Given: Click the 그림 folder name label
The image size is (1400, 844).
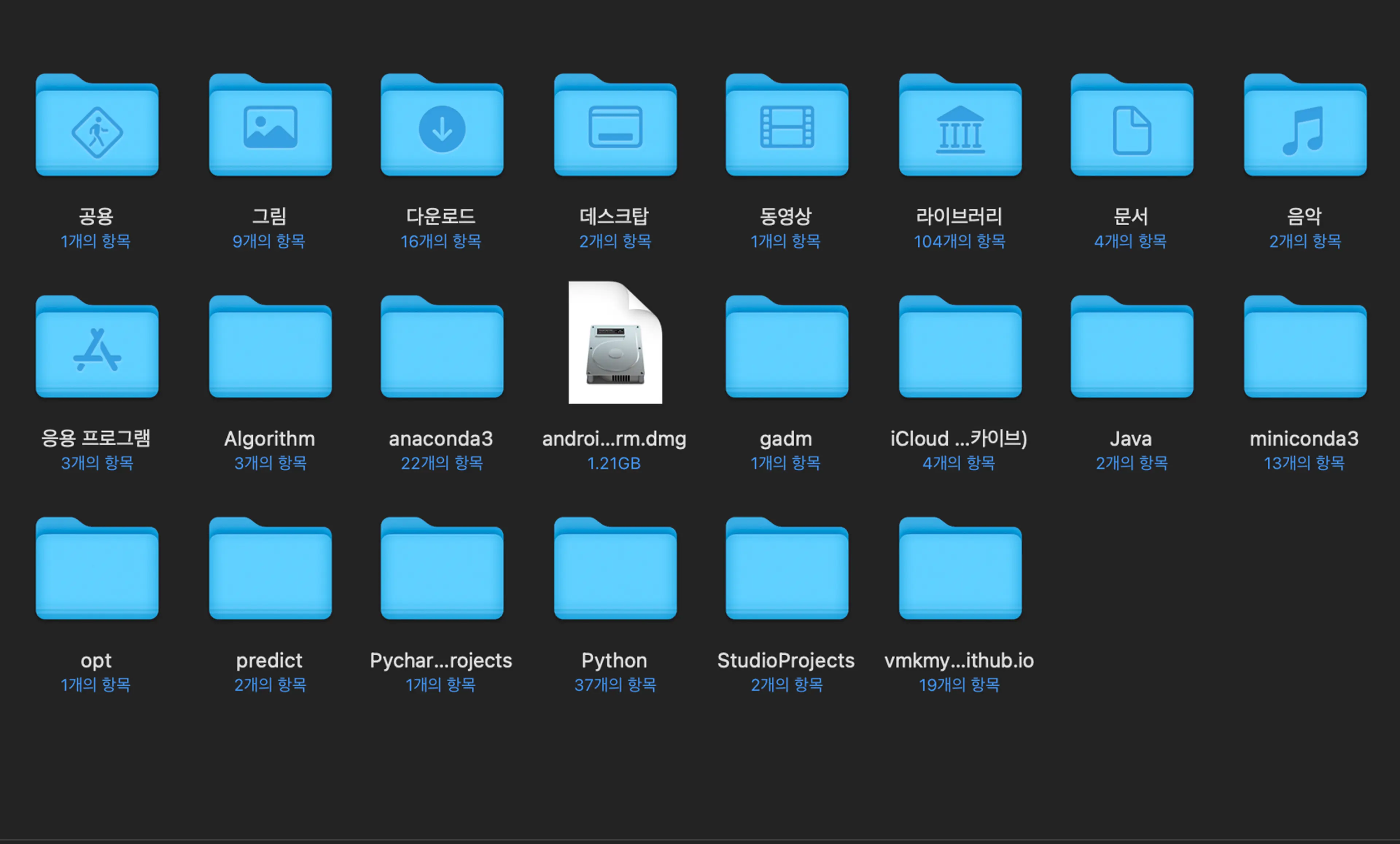Looking at the screenshot, I should click(x=269, y=217).
